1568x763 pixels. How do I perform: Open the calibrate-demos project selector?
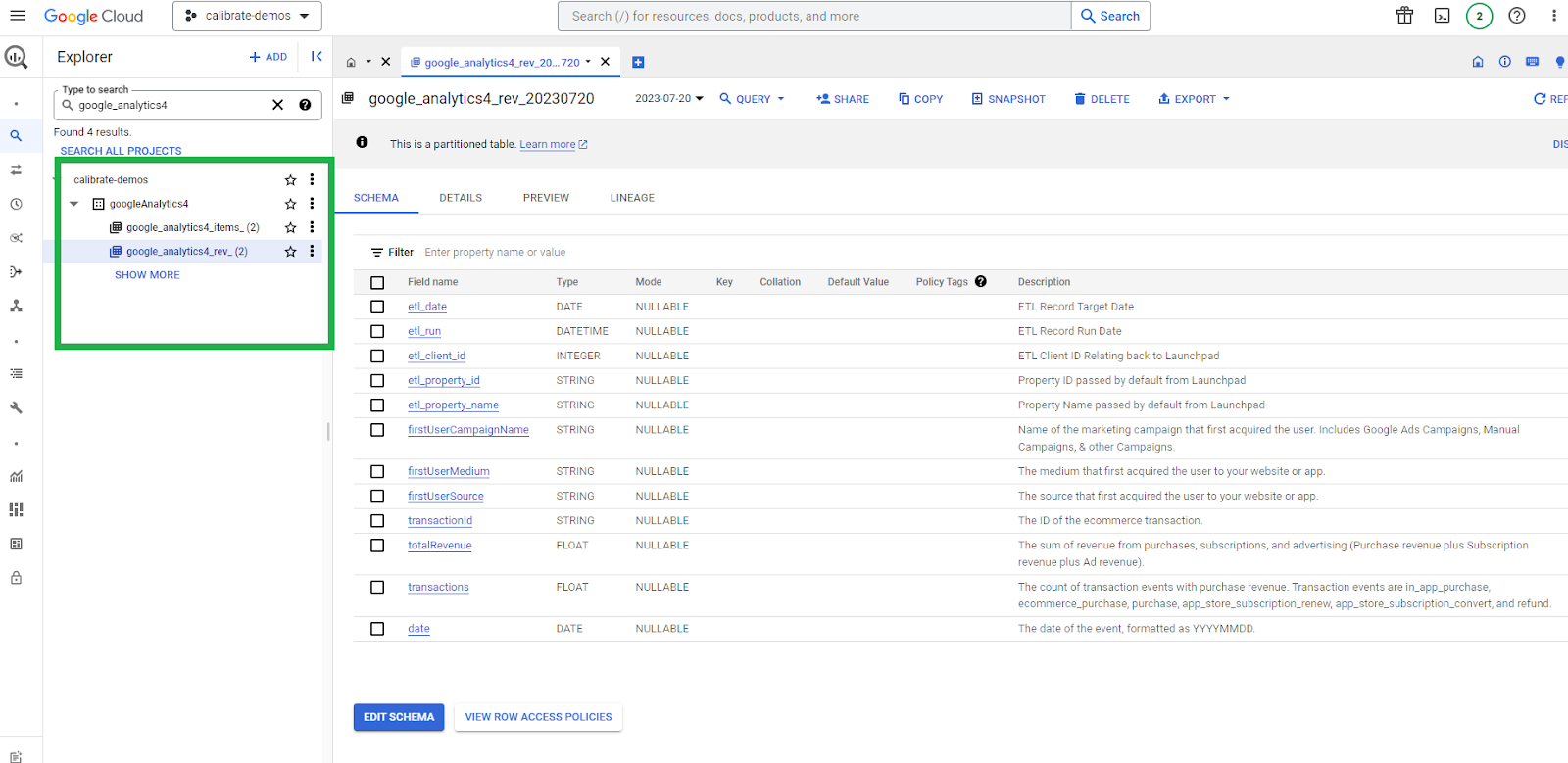(x=247, y=16)
